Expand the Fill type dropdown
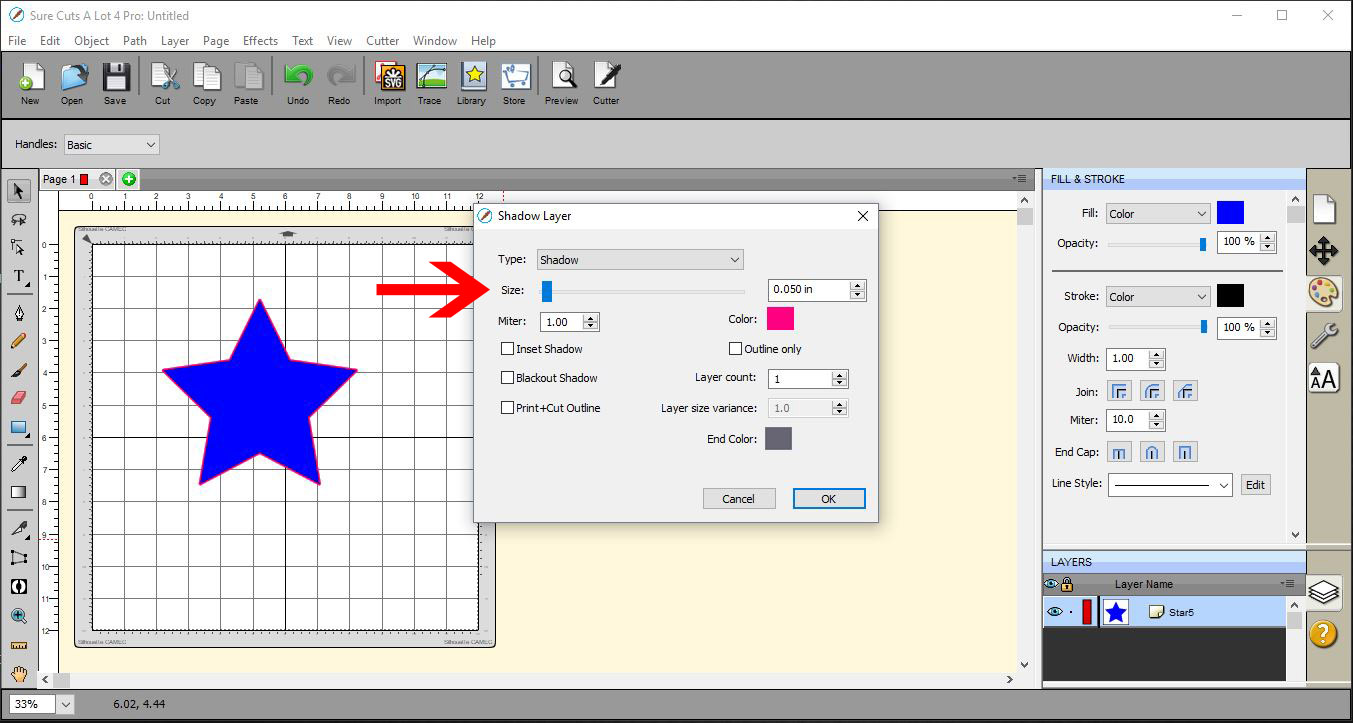This screenshot has width=1353, height=723. click(x=1158, y=214)
